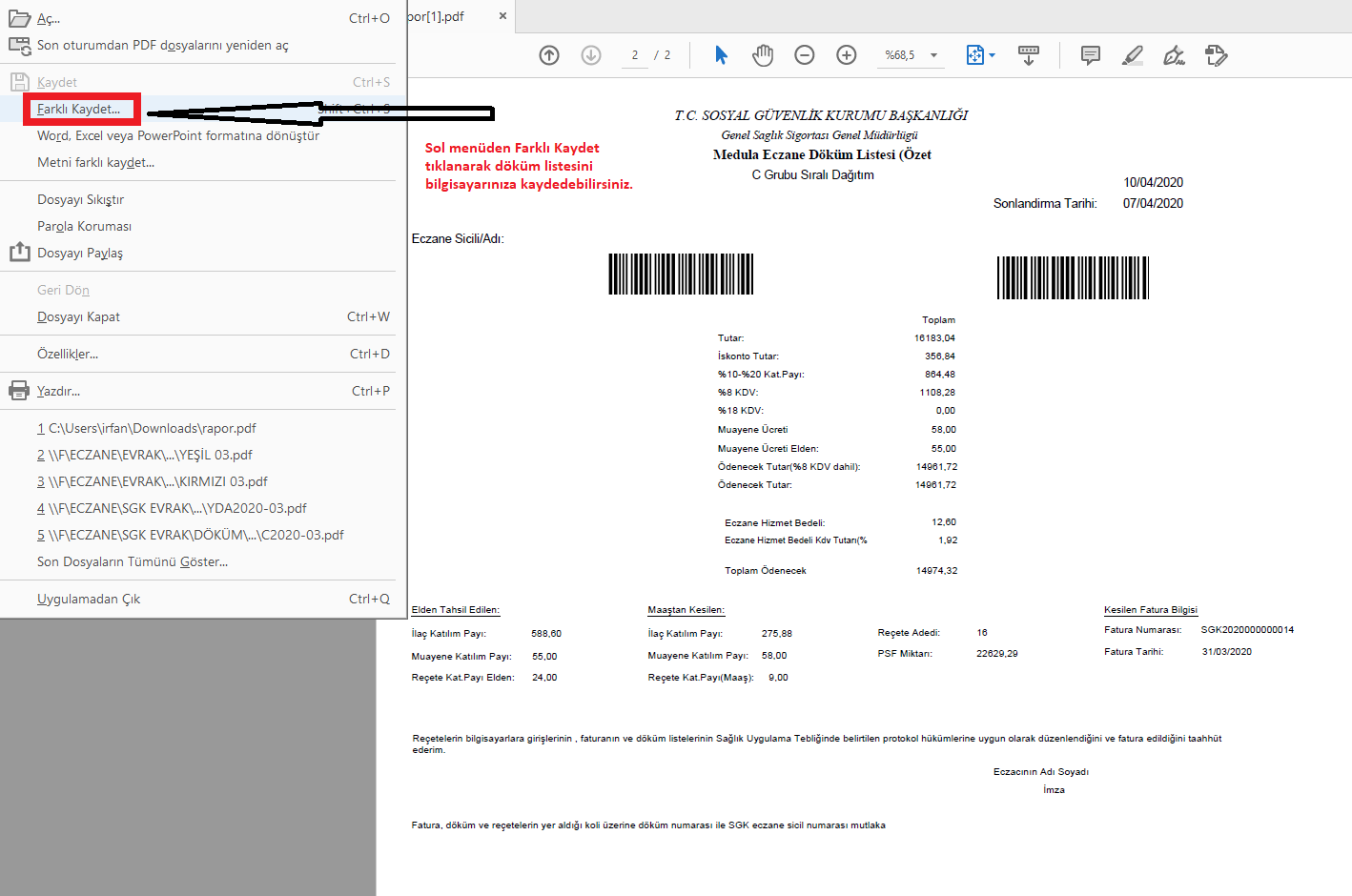This screenshot has width=1352, height=896.
Task: Open the comment note tool
Action: 1091,55
